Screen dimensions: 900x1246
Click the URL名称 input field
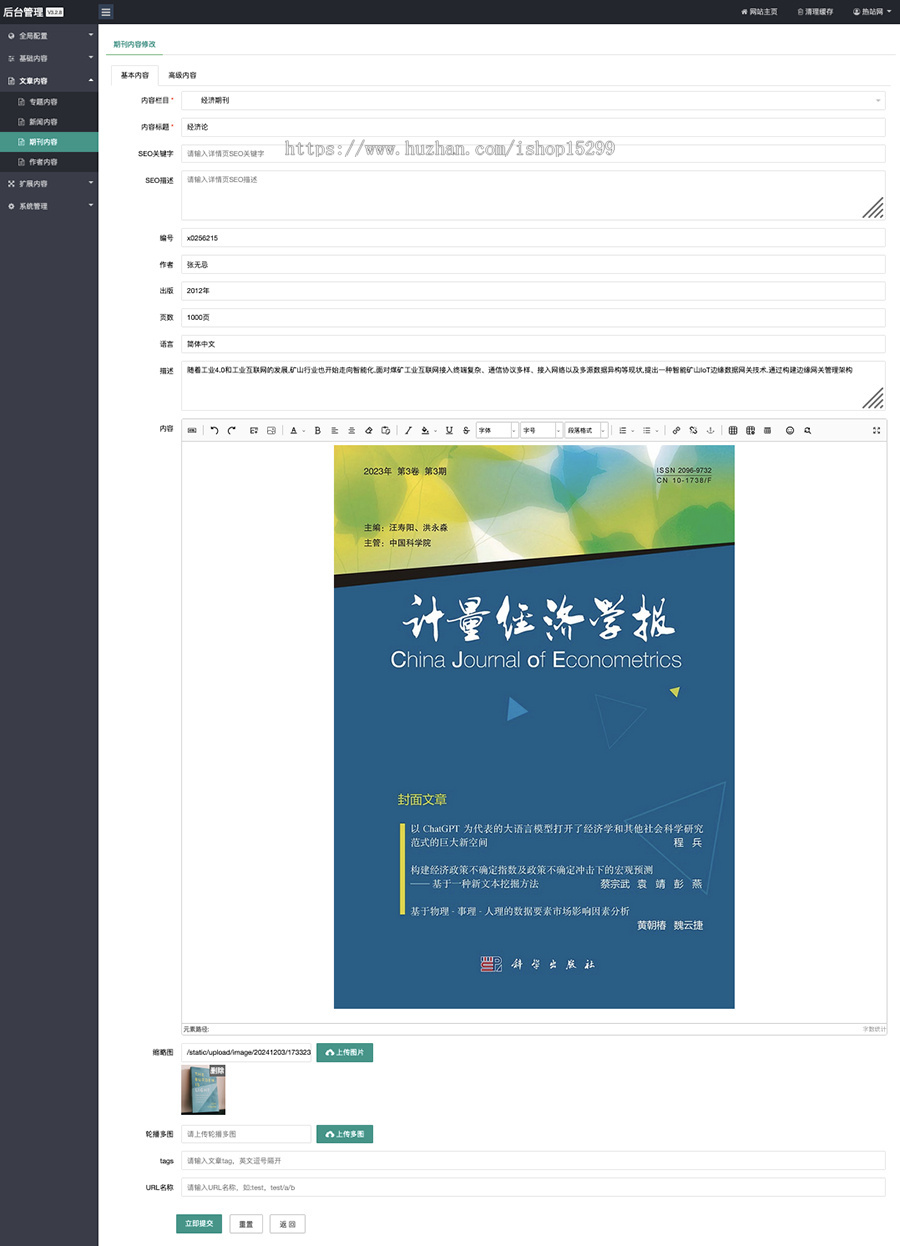(533, 1187)
